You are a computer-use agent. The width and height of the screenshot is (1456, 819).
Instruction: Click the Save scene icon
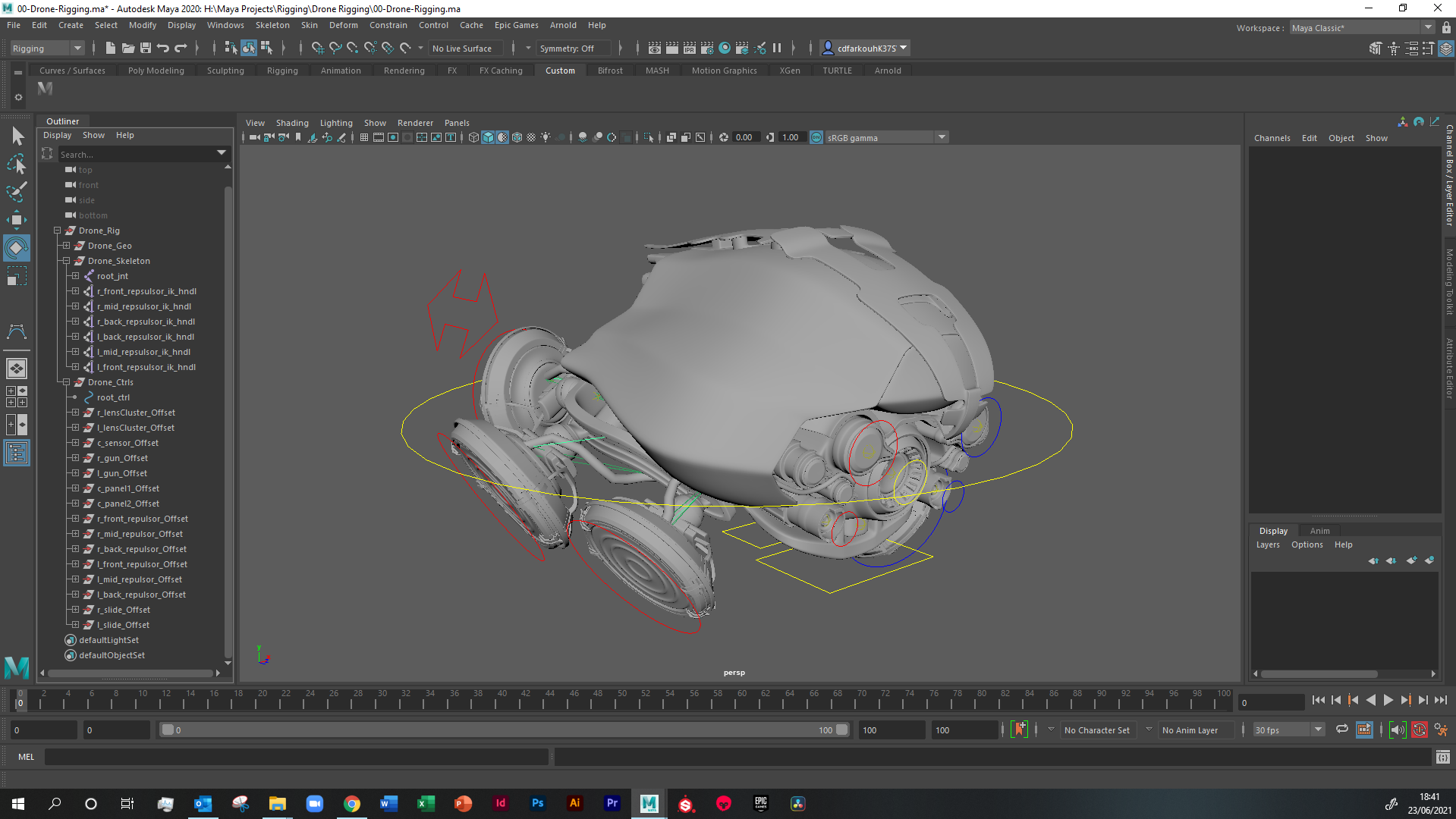[145, 48]
